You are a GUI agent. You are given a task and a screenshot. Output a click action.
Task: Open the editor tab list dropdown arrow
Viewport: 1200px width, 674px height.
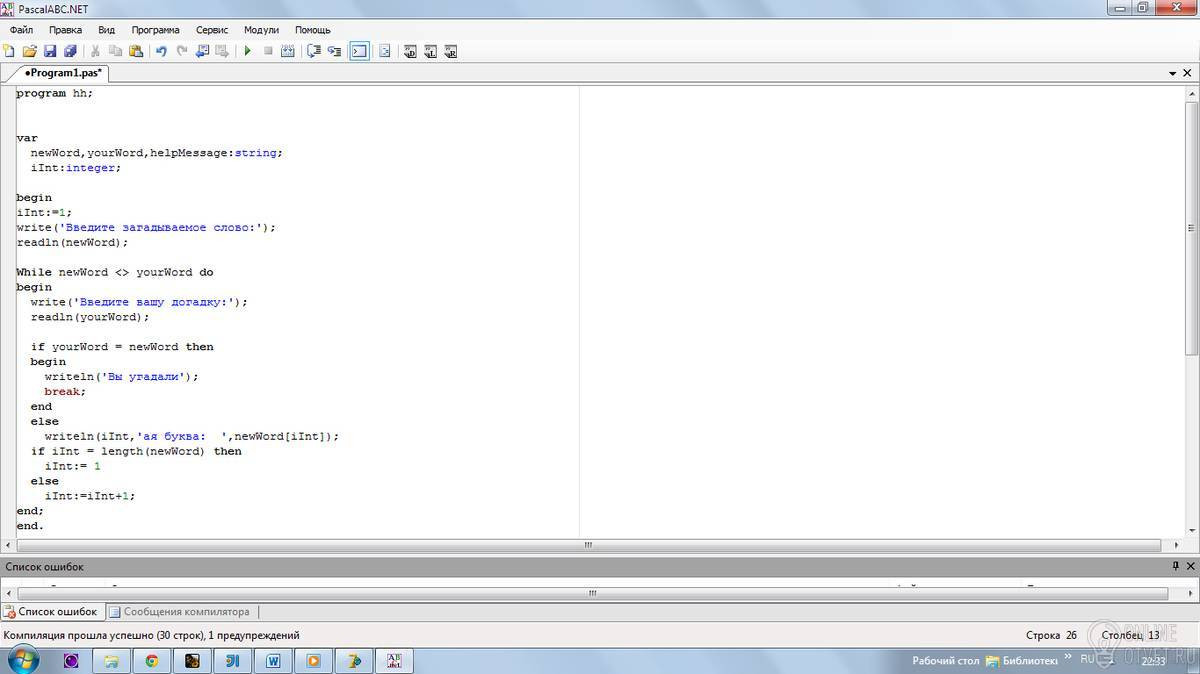click(1173, 73)
